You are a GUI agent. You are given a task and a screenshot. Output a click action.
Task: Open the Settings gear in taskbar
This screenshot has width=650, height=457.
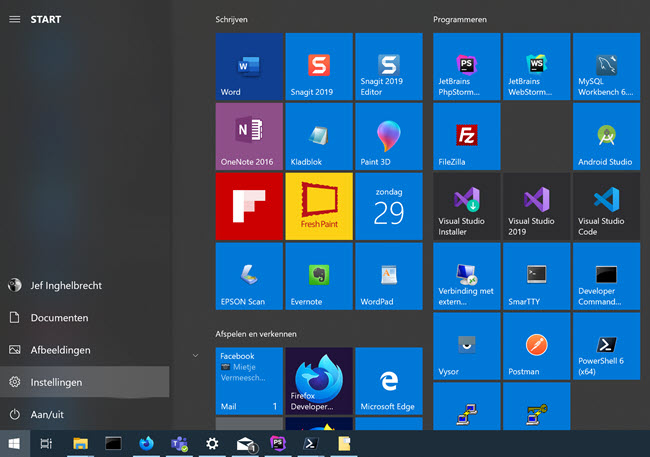(212, 444)
